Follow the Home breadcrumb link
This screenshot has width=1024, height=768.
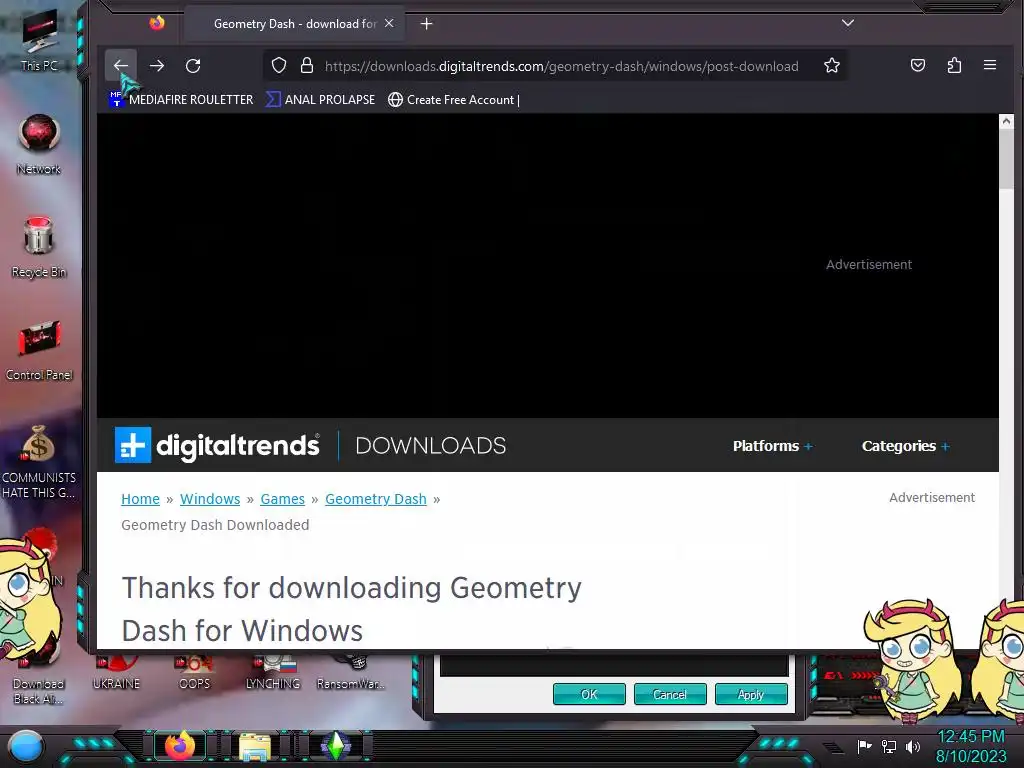[x=140, y=499]
